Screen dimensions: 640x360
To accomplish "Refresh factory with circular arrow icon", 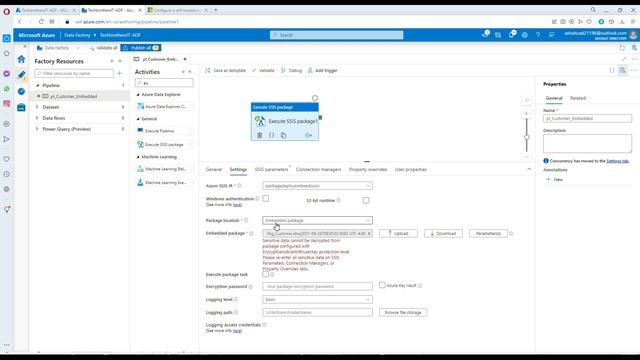I will (x=622, y=48).
